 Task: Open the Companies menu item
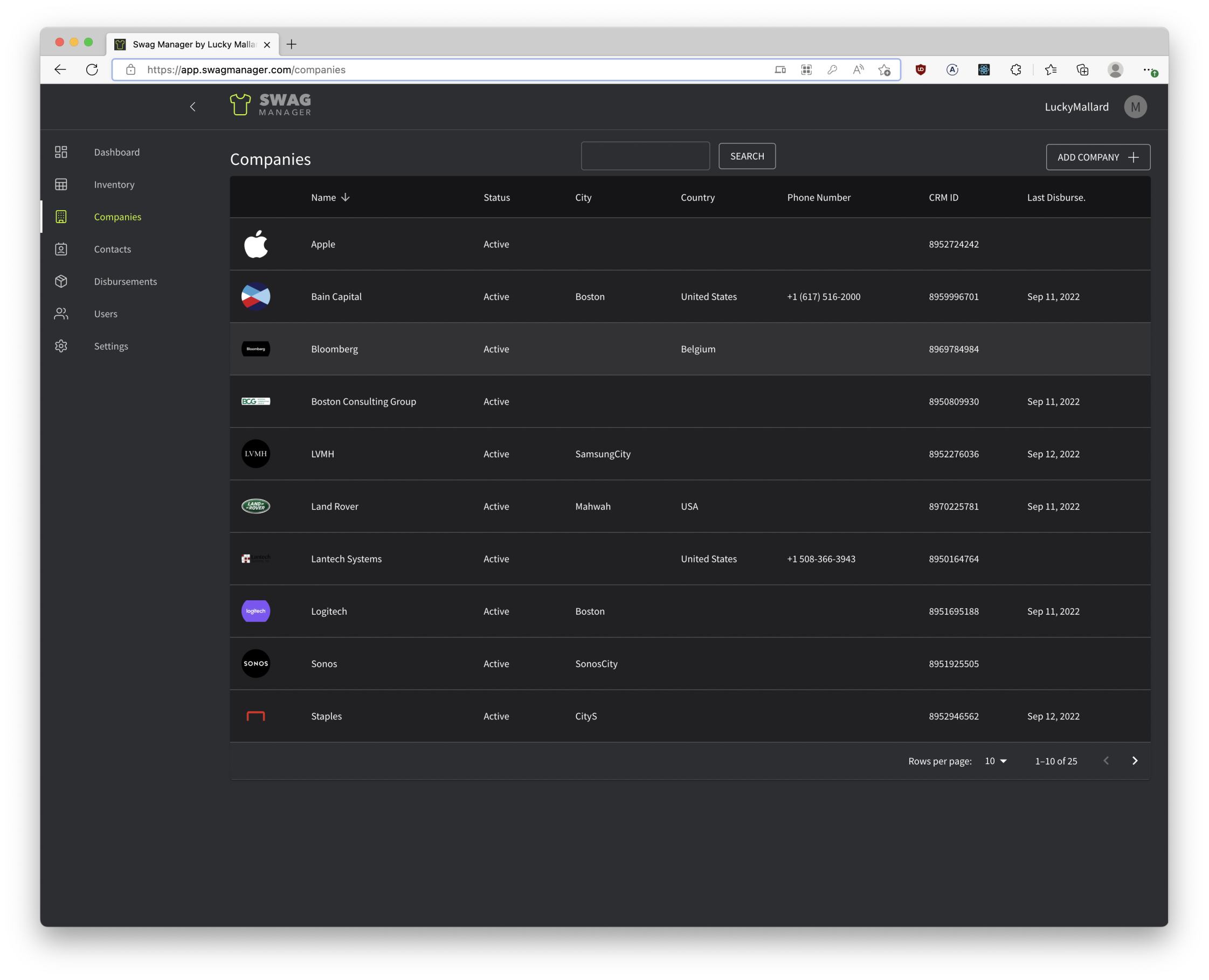(x=118, y=217)
